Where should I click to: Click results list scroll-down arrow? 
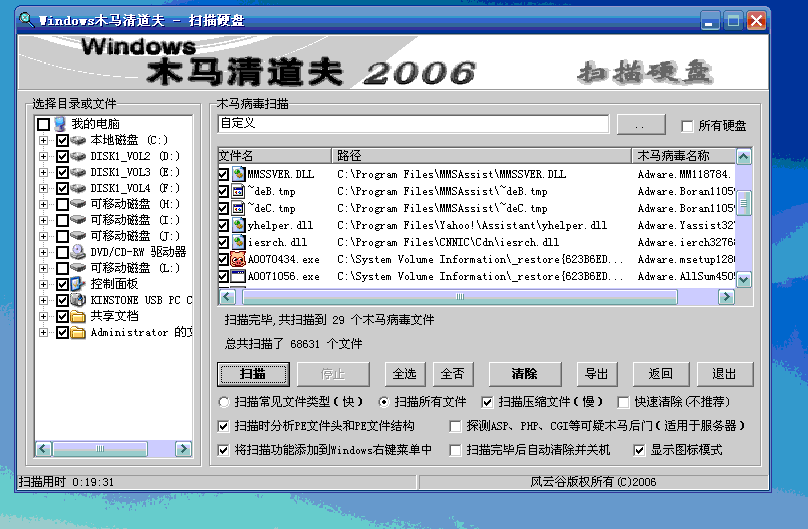pos(744,280)
